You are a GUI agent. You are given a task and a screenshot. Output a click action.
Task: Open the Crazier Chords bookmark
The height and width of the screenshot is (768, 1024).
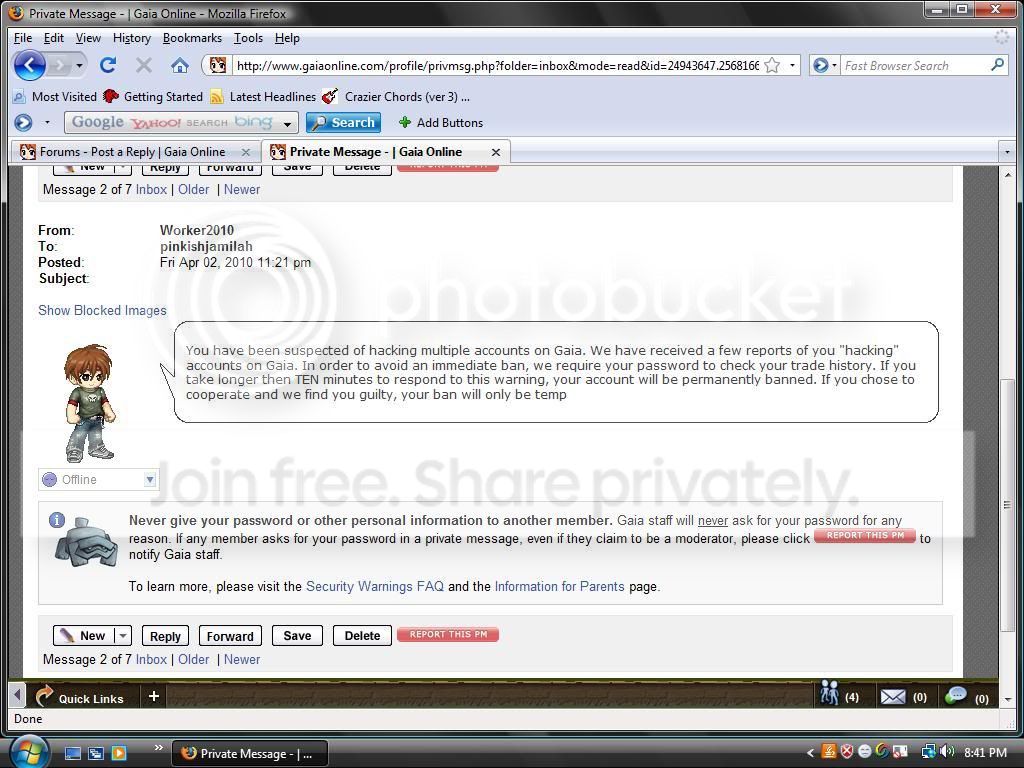tap(396, 97)
